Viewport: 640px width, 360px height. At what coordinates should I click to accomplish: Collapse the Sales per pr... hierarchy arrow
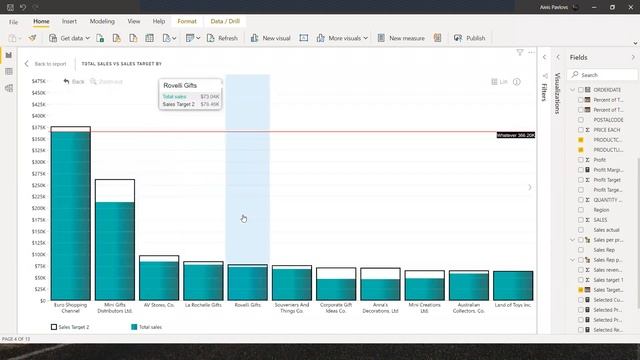(573, 240)
